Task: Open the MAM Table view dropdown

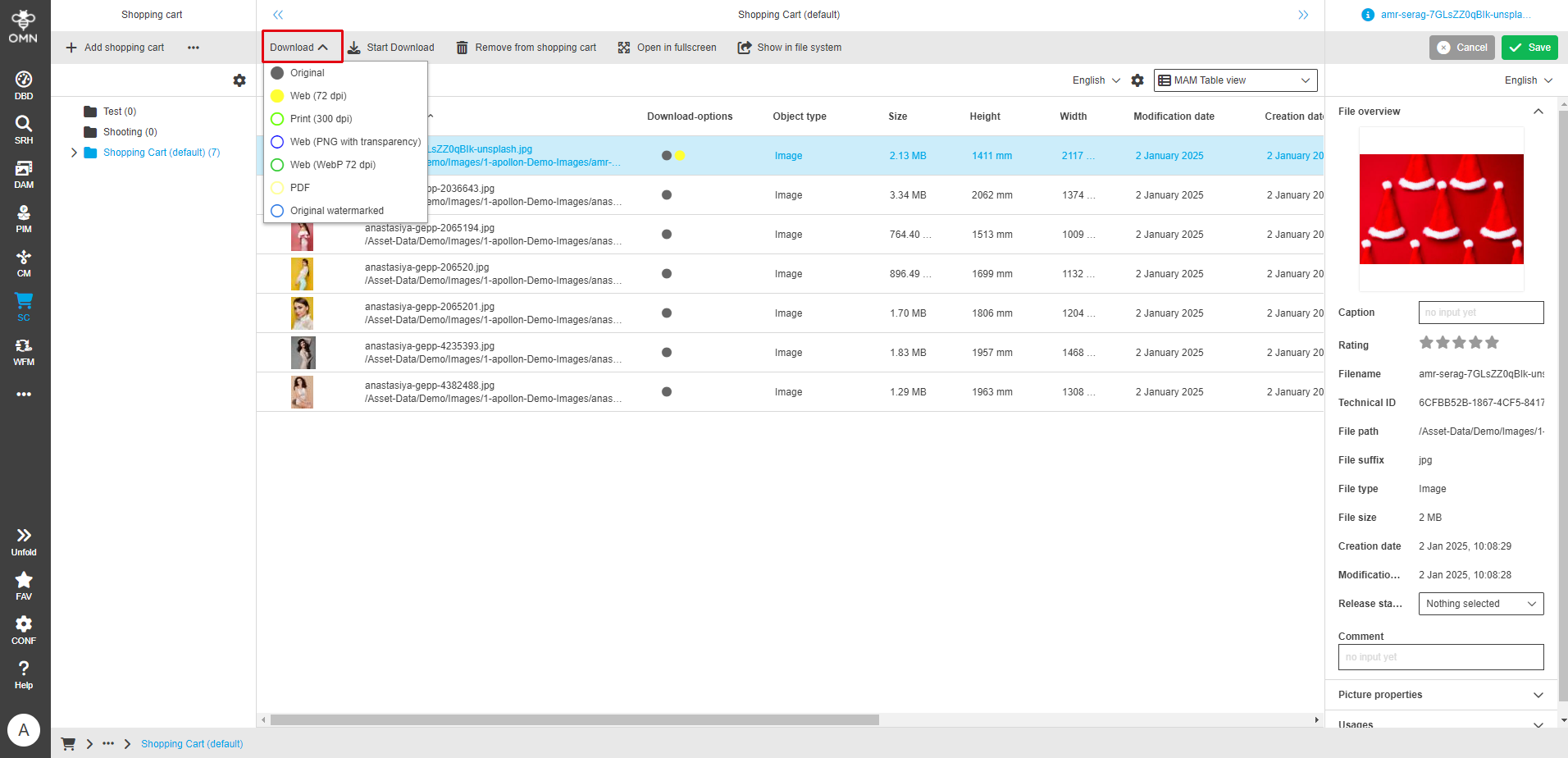Action: 1234,80
